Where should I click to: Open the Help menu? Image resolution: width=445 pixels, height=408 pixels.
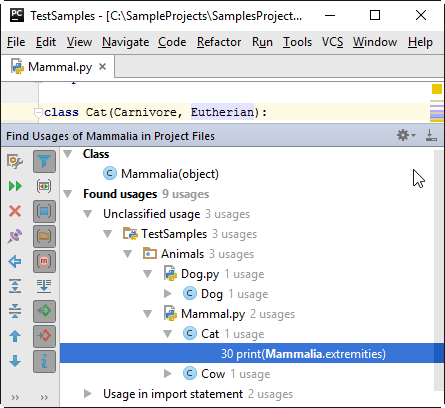pyautogui.click(x=420, y=42)
